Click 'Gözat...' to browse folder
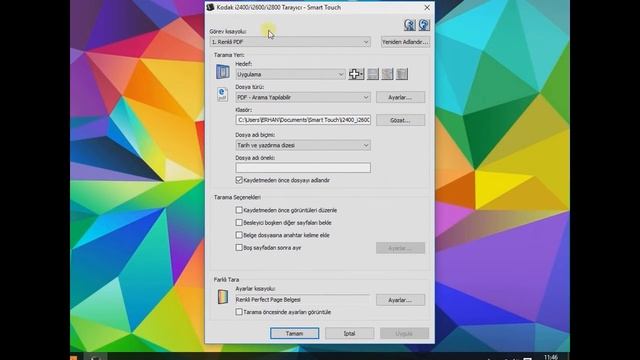The height and width of the screenshot is (360, 640). click(x=400, y=120)
